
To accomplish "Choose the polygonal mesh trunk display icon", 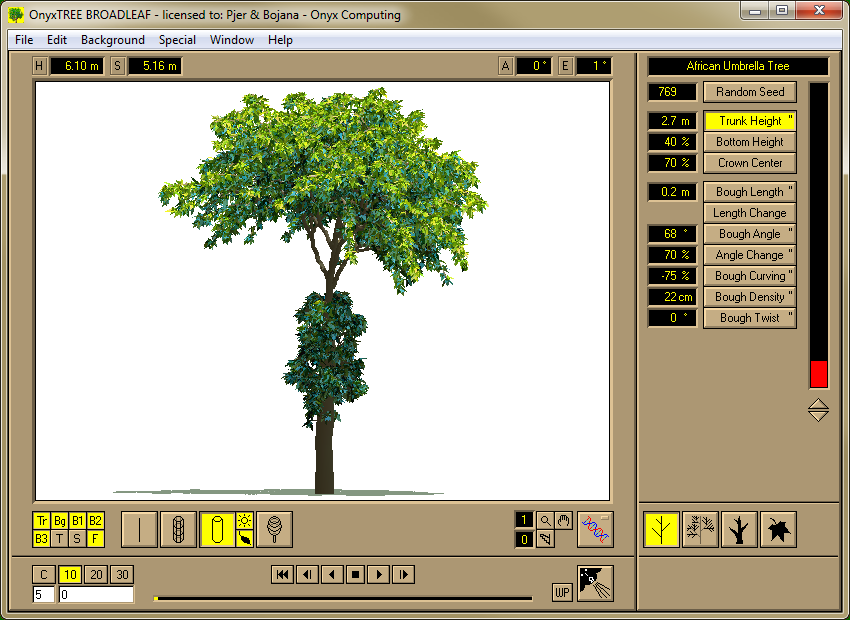I will click(178, 529).
